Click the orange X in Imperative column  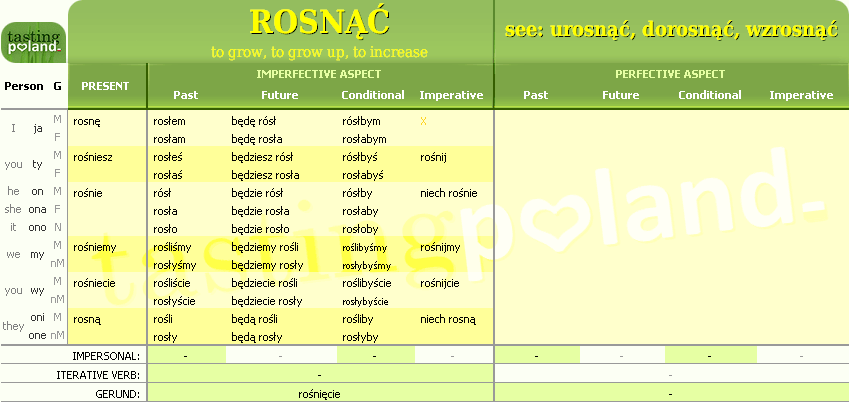coord(423,121)
